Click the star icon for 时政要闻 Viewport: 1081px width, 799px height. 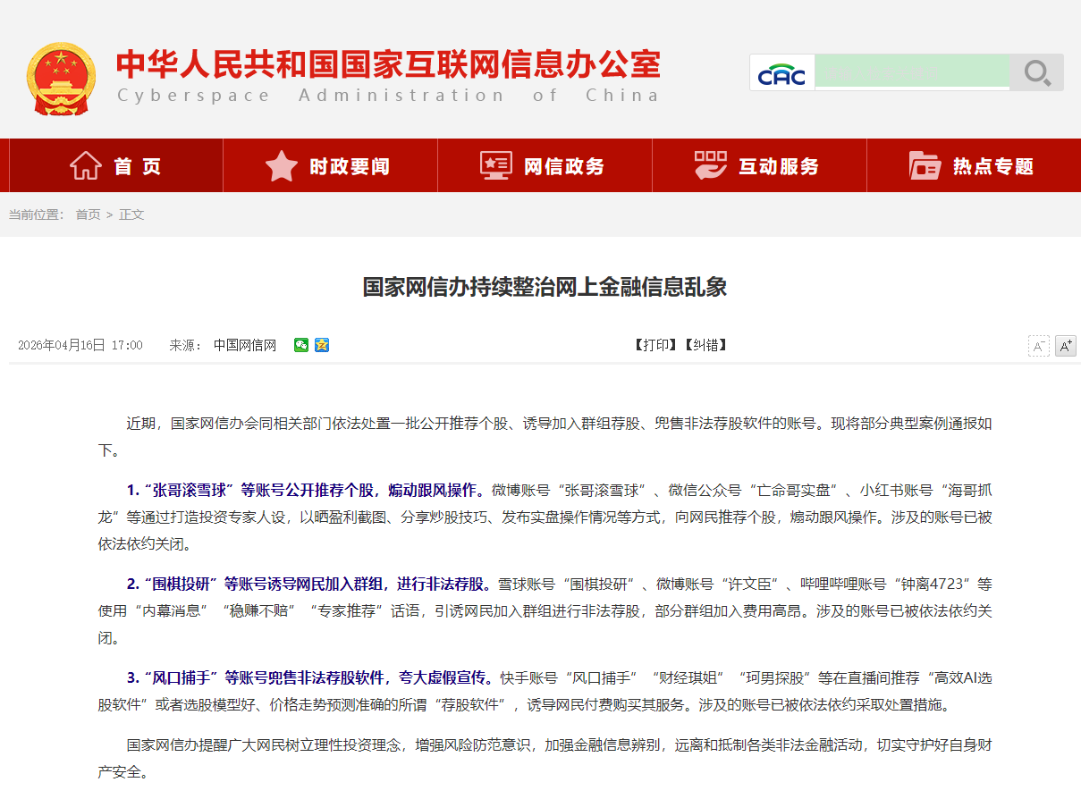pos(282,166)
